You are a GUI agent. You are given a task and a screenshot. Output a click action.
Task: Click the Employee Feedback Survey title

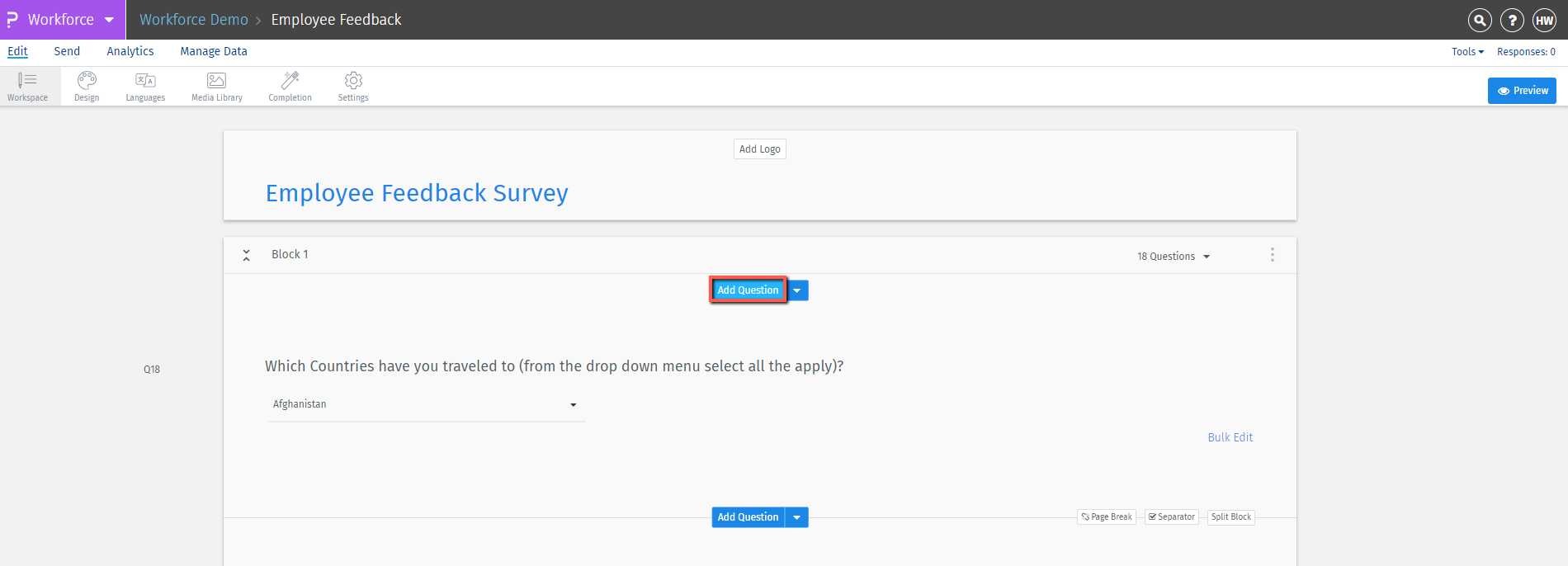pyautogui.click(x=417, y=193)
